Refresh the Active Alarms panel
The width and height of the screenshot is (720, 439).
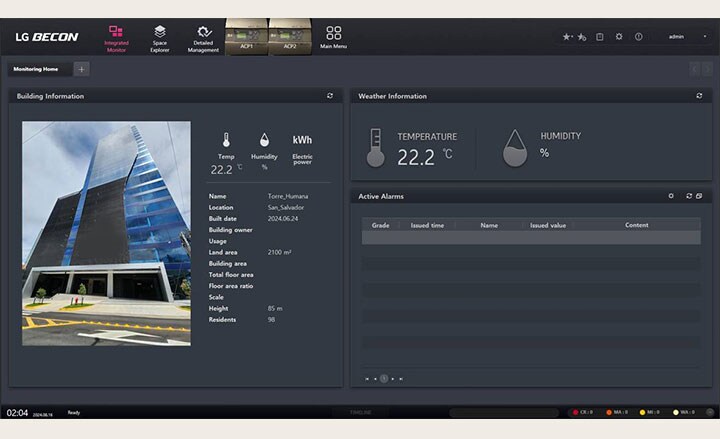pyautogui.click(x=689, y=196)
